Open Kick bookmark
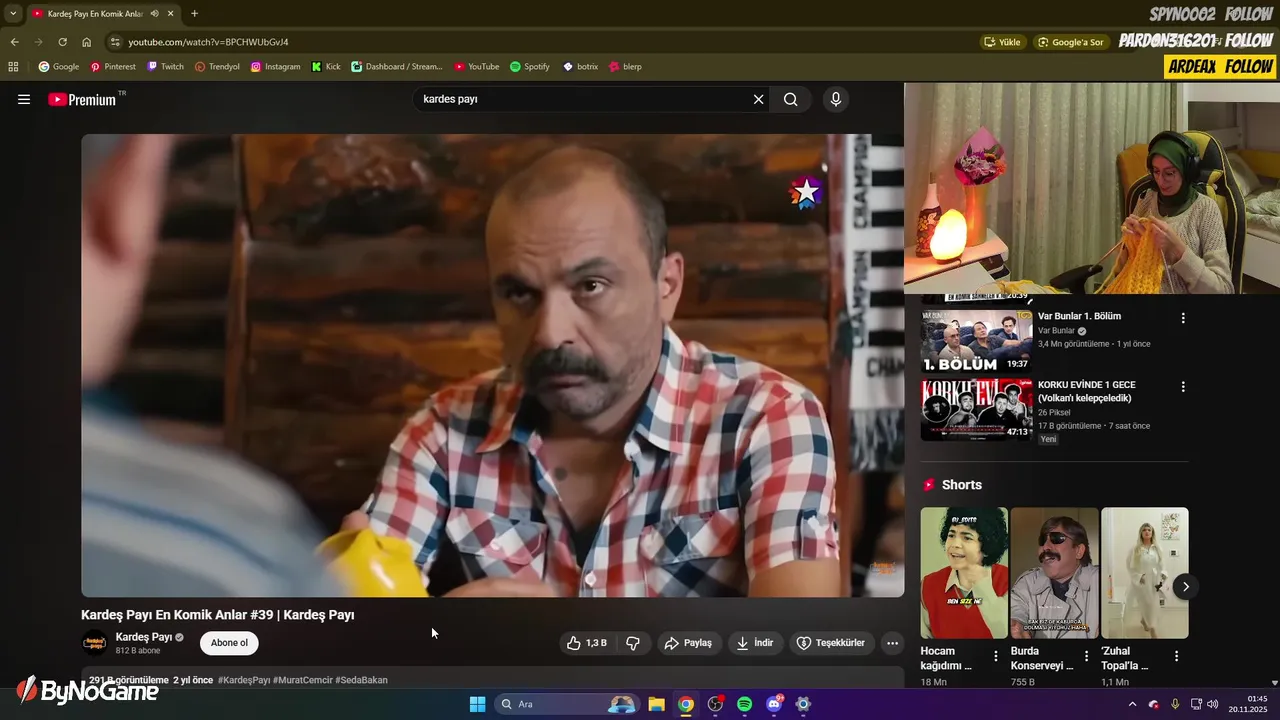 (x=326, y=67)
